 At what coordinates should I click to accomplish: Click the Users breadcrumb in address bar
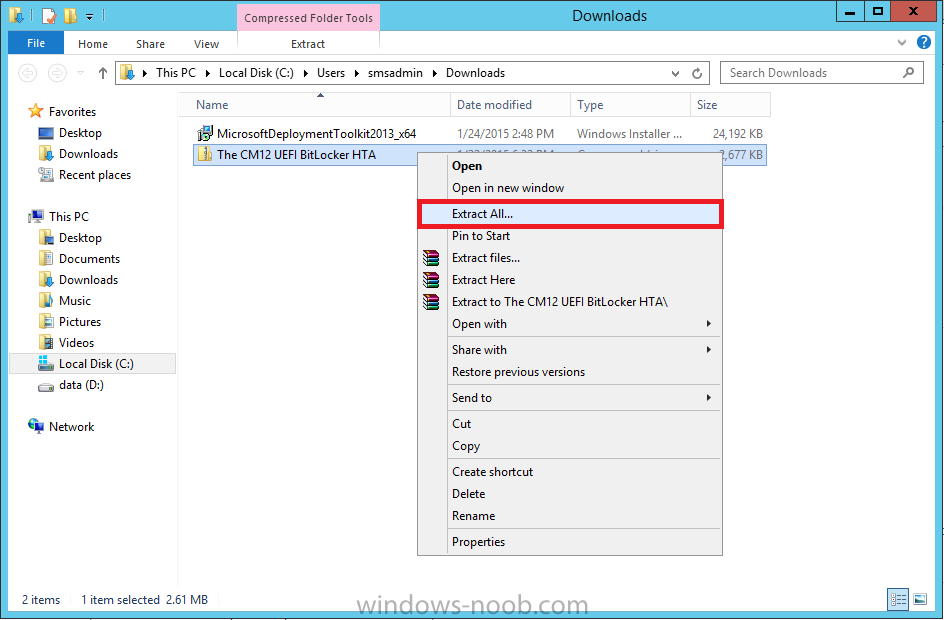331,73
